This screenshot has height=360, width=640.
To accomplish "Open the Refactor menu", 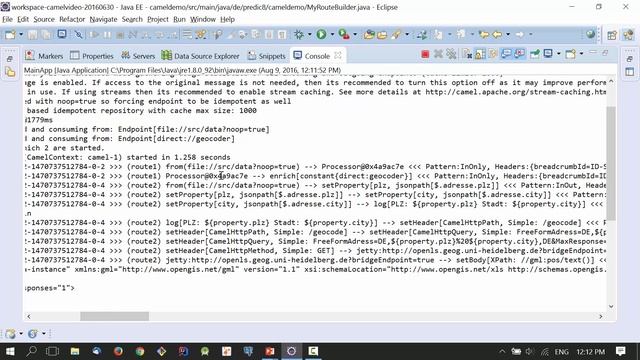I will click(72, 19).
